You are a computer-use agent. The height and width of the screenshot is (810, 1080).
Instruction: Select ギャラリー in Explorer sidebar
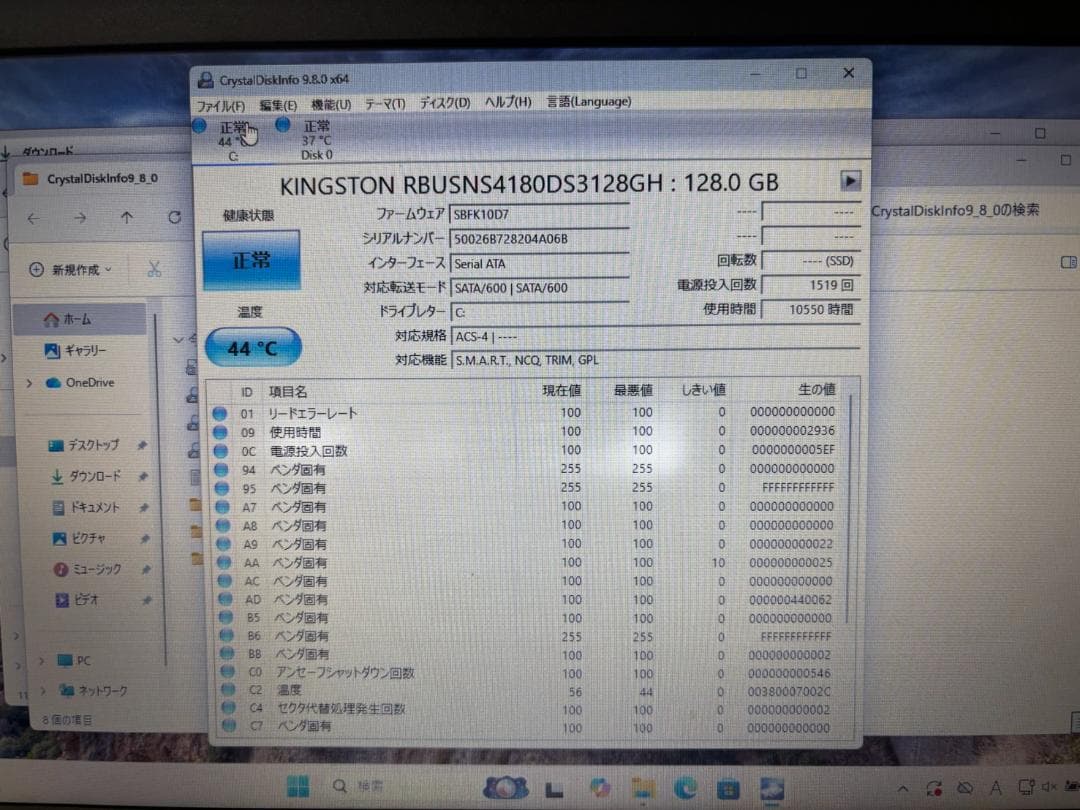76,351
